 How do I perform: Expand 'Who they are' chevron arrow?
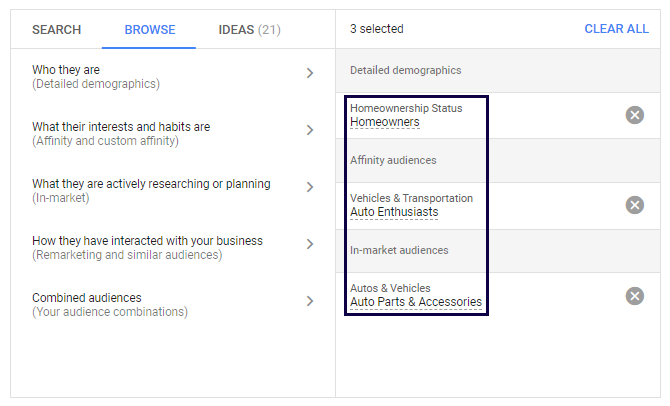coord(310,73)
